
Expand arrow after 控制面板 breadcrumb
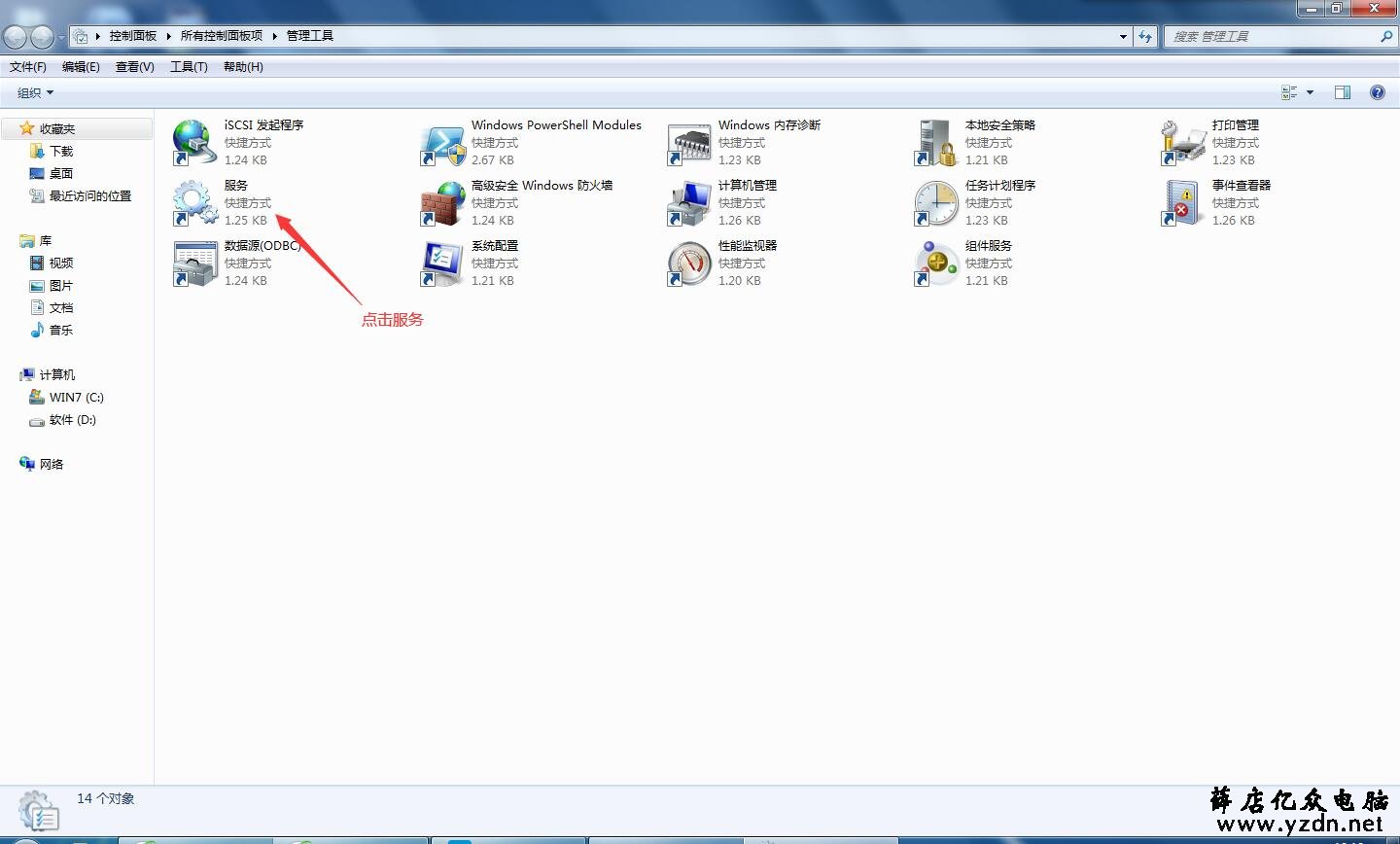(x=169, y=36)
